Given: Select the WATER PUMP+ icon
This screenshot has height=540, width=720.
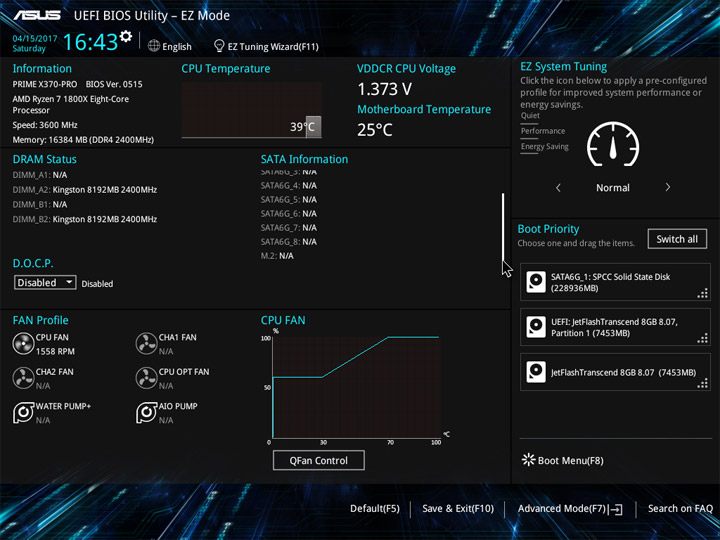Looking at the screenshot, I should pos(23,413).
